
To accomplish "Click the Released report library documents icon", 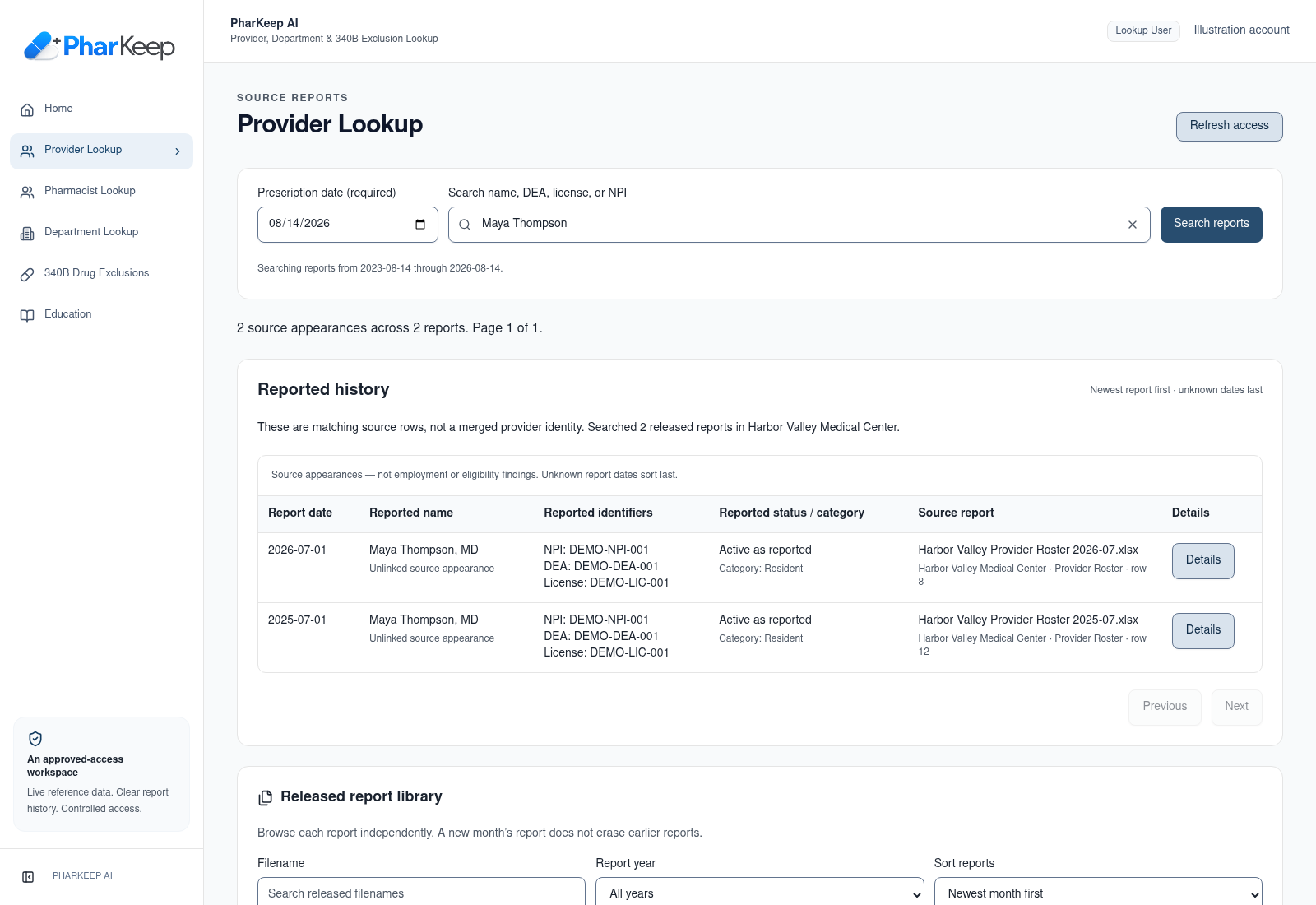I will 265,797.
